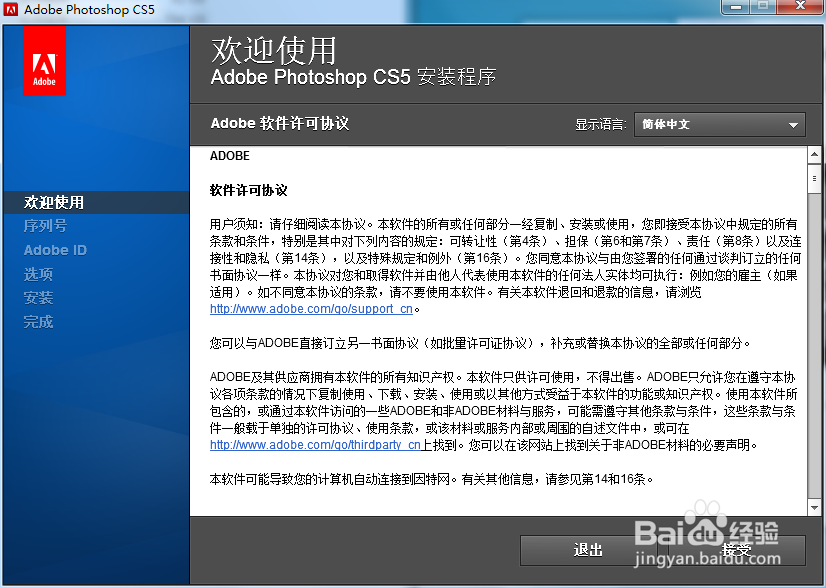Click the ADOBE heading in license text
The image size is (826, 588).
[x=230, y=156]
